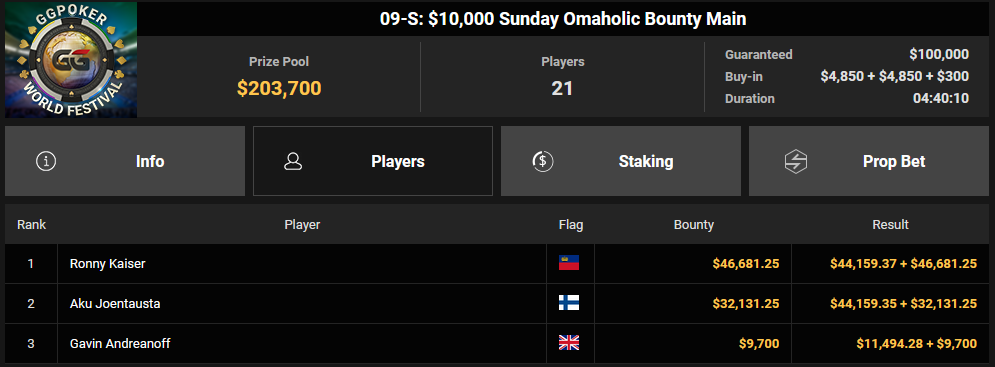Click the Liechtenstein flag icon
The image size is (995, 367).
tap(569, 264)
